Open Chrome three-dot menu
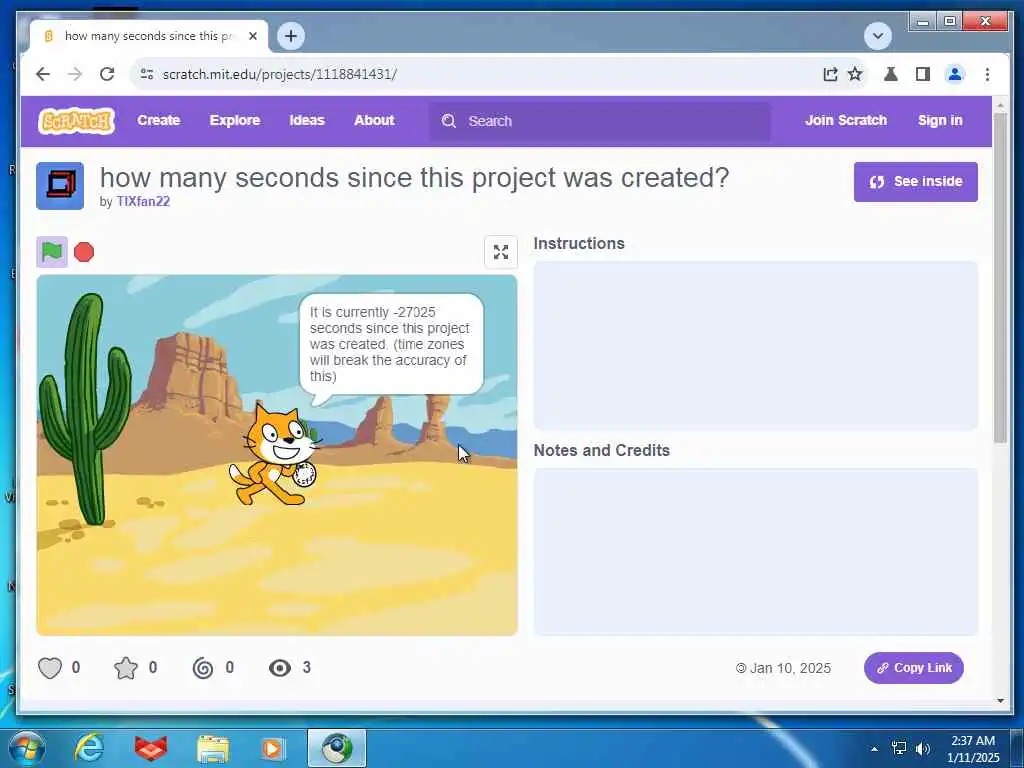This screenshot has height=768, width=1024. pos(987,74)
